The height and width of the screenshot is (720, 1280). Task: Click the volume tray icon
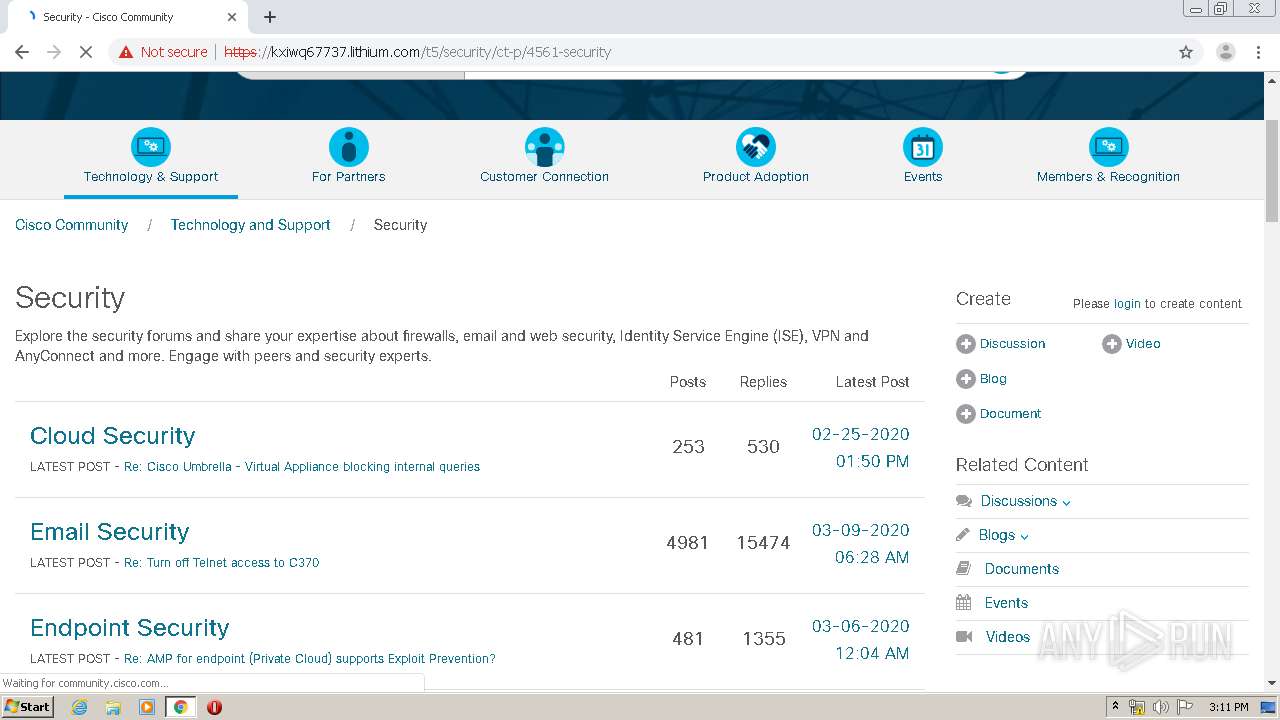[1160, 707]
